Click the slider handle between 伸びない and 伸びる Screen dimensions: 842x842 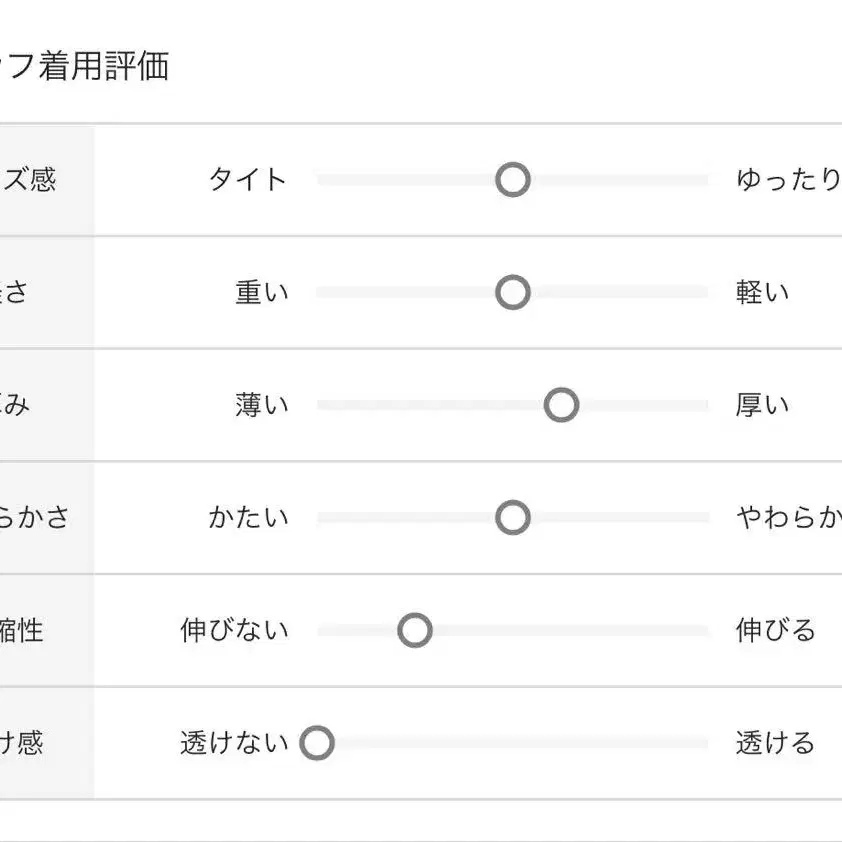tap(415, 631)
